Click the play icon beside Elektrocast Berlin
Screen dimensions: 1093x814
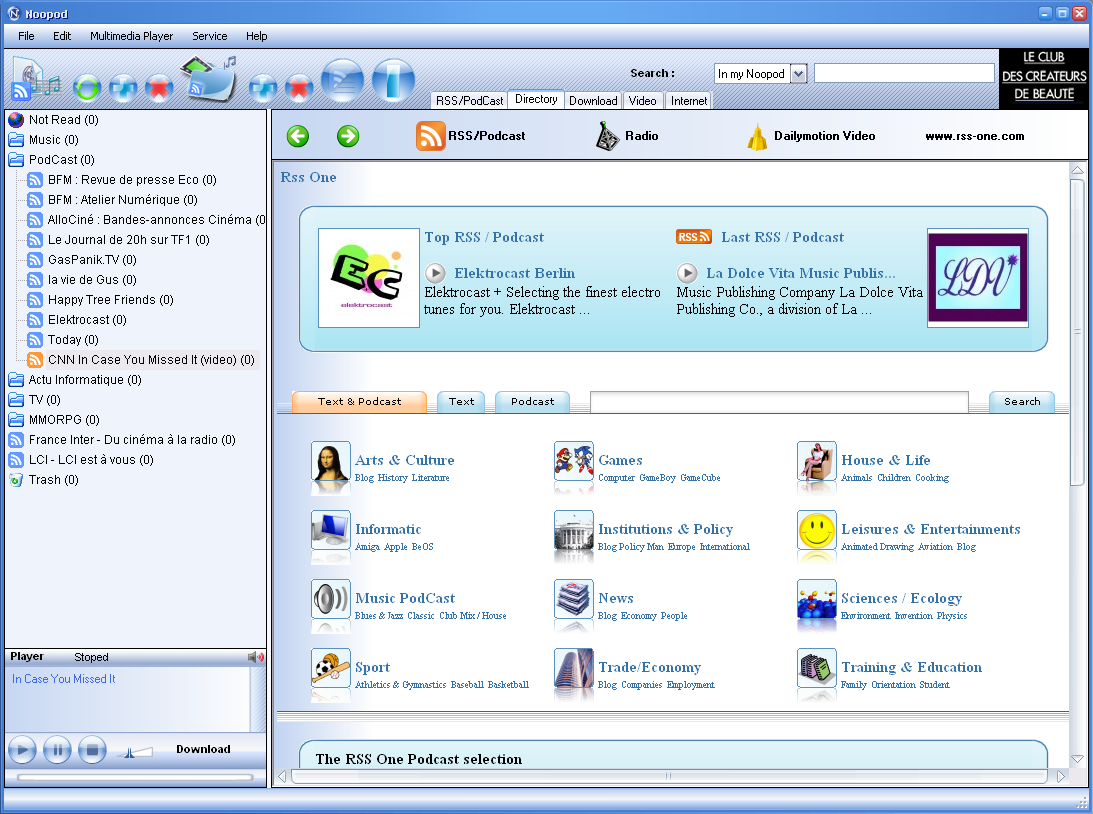(436, 272)
